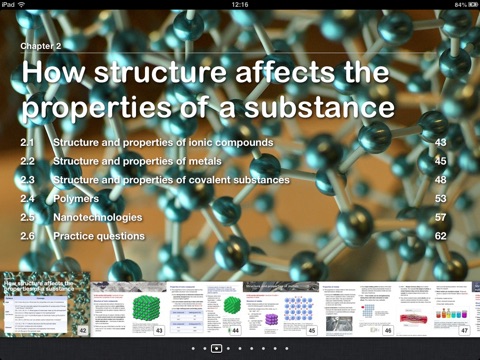This screenshot has height=360, width=480.
Task: Tap page number 62 for Practice questions
Action: tap(440, 236)
